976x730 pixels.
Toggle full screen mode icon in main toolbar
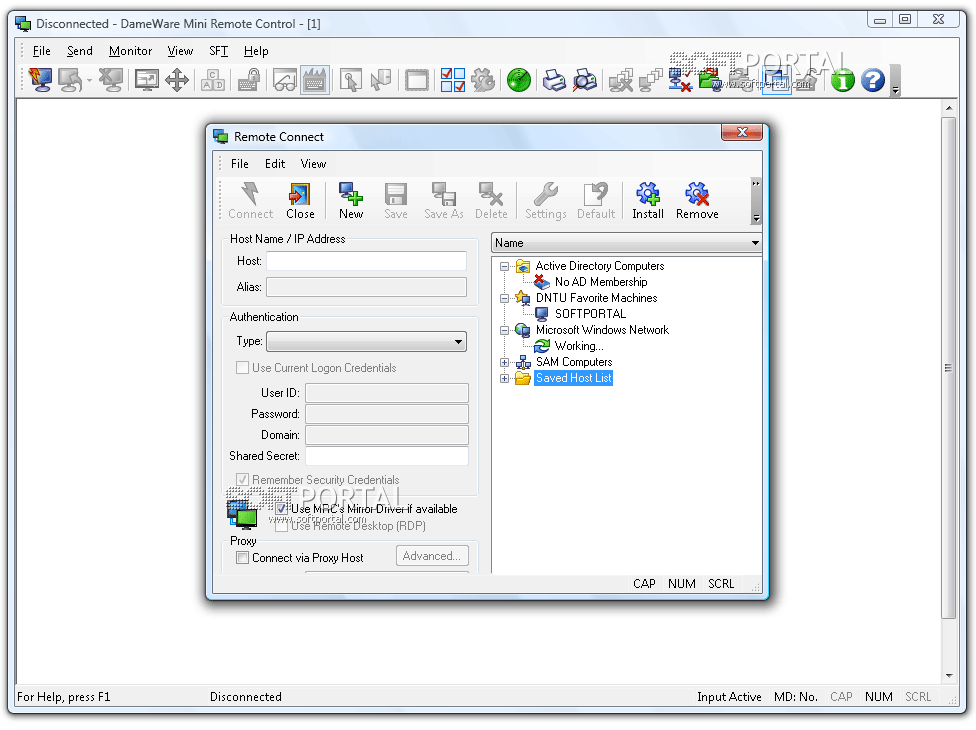tap(147, 80)
